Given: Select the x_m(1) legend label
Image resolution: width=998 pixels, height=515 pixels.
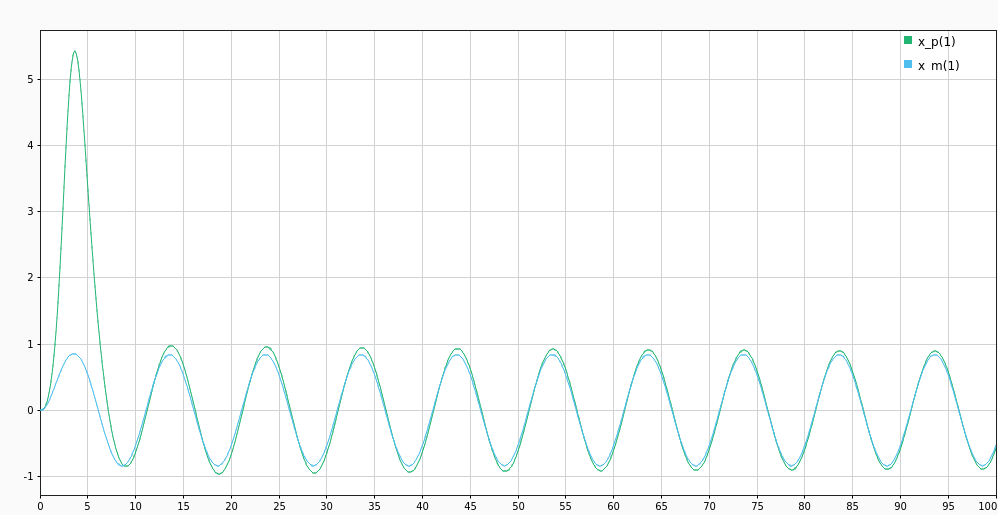Looking at the screenshot, I should tap(938, 66).
